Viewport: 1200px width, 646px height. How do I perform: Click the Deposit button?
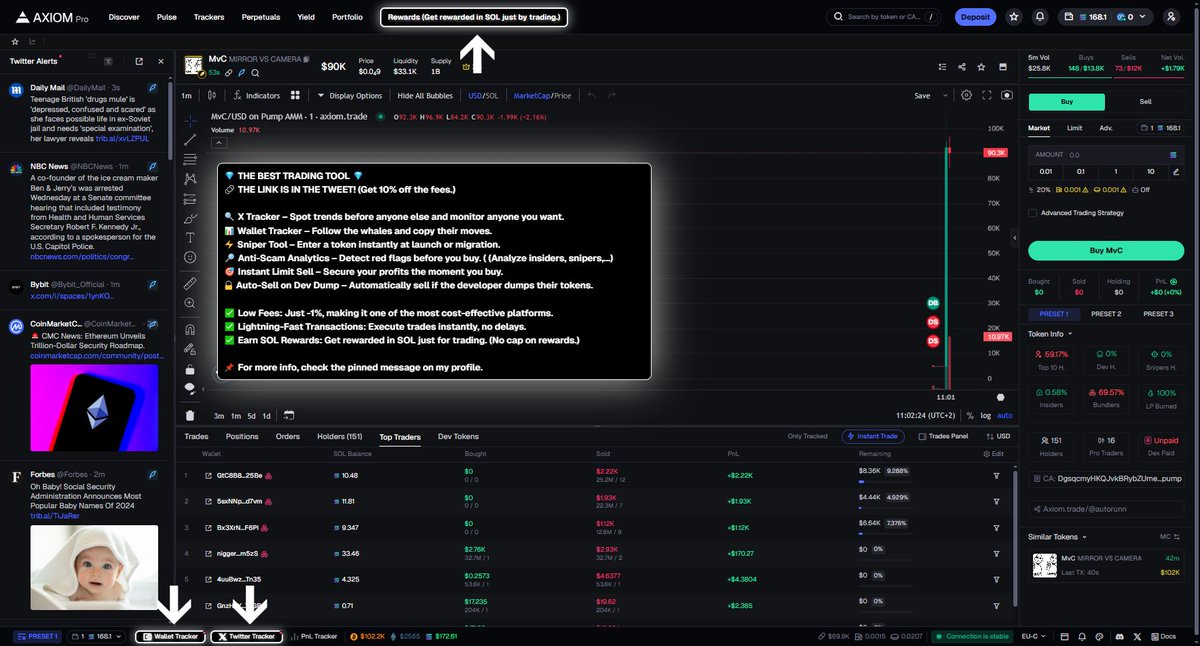pos(975,17)
